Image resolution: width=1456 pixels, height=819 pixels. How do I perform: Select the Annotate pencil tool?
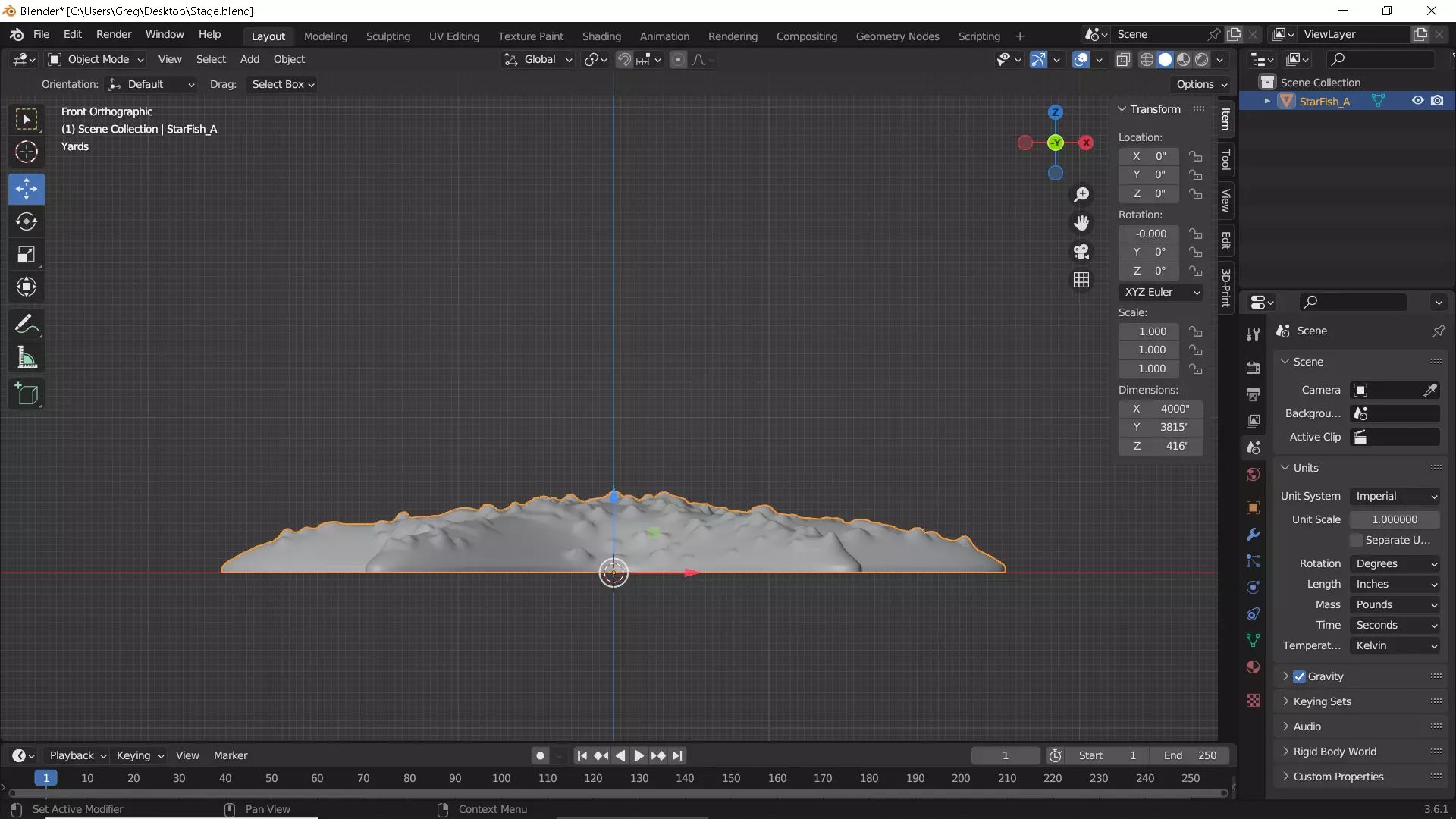point(27,325)
